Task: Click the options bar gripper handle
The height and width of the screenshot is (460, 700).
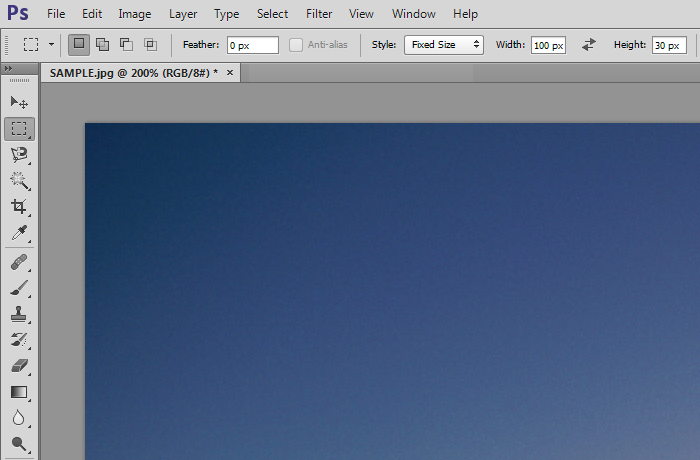Action: click(x=6, y=45)
